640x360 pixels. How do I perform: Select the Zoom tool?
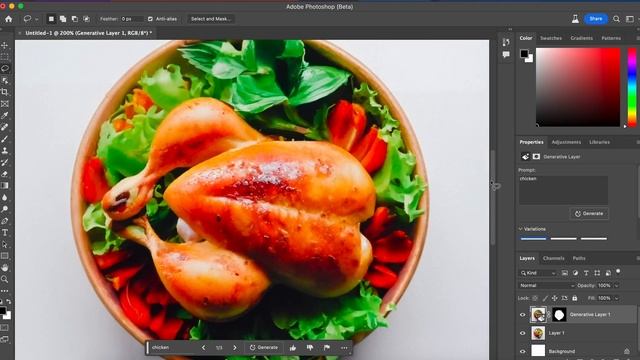point(5,279)
